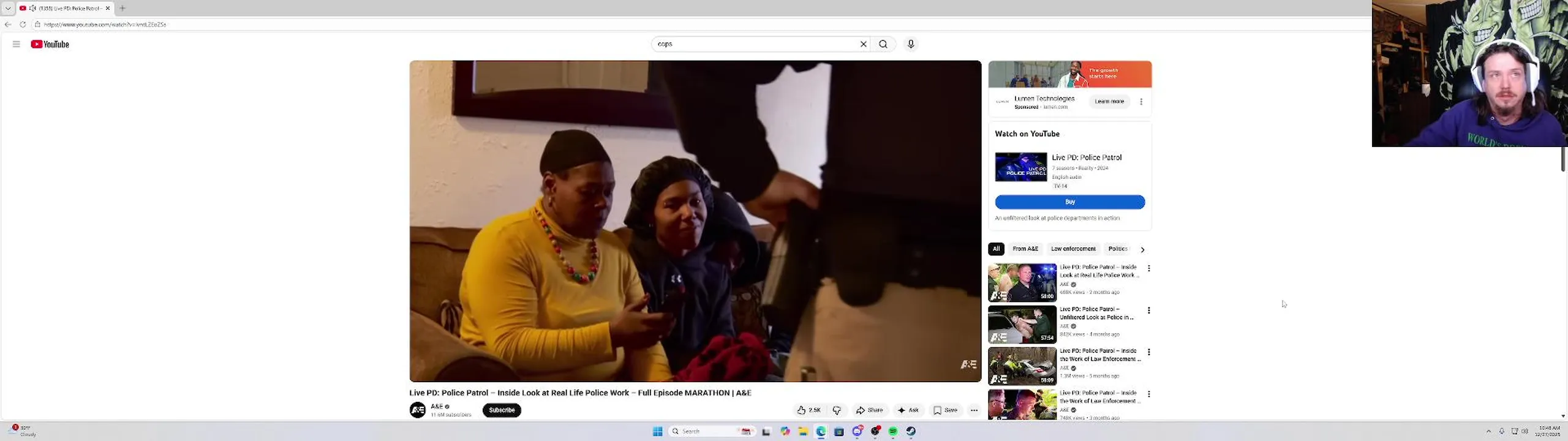Start voice search with microphone icon
Image resolution: width=1568 pixels, height=441 pixels.
(911, 44)
